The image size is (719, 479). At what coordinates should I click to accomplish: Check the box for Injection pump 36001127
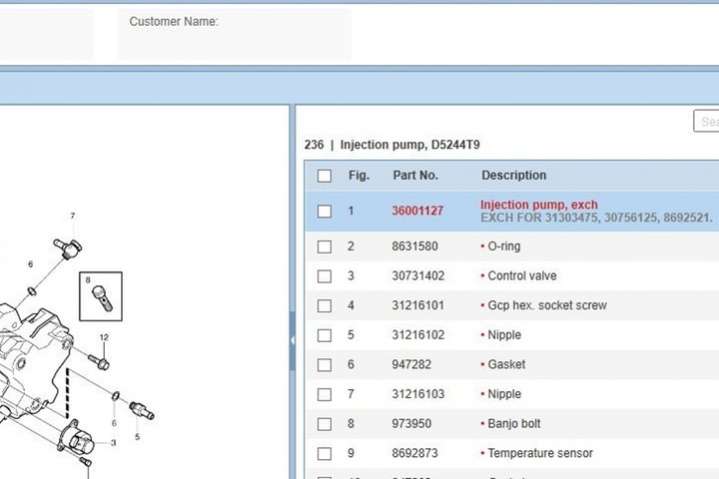coord(324,211)
